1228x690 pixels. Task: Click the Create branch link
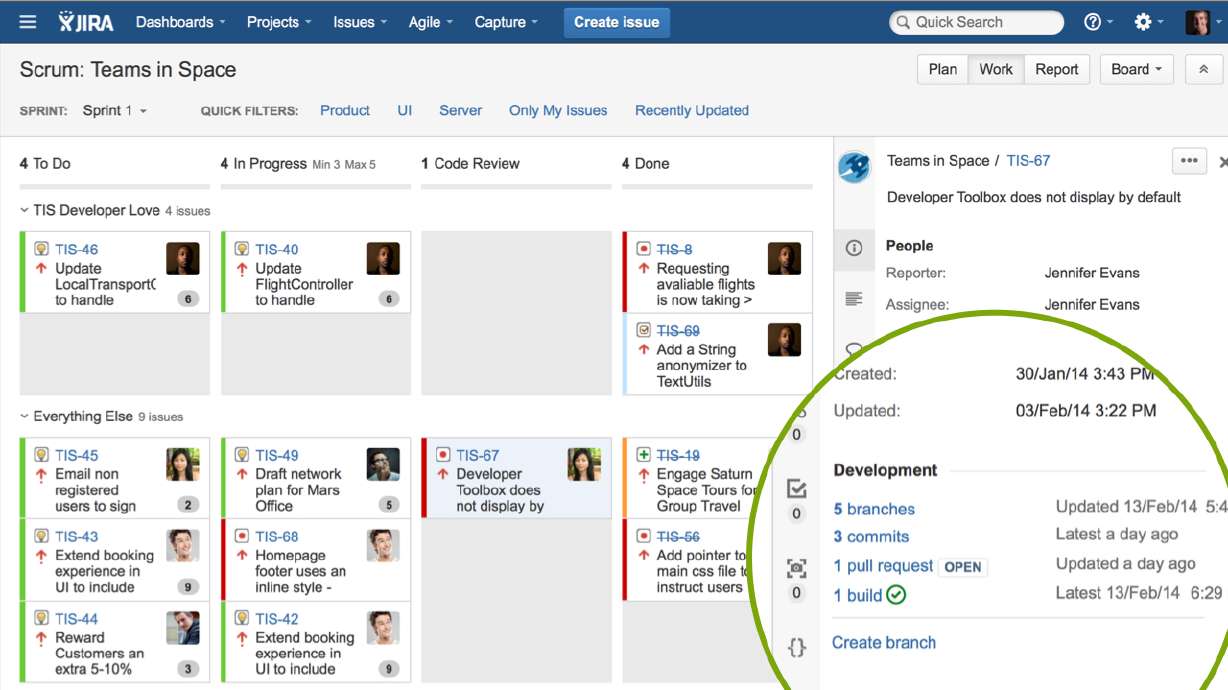[884, 642]
